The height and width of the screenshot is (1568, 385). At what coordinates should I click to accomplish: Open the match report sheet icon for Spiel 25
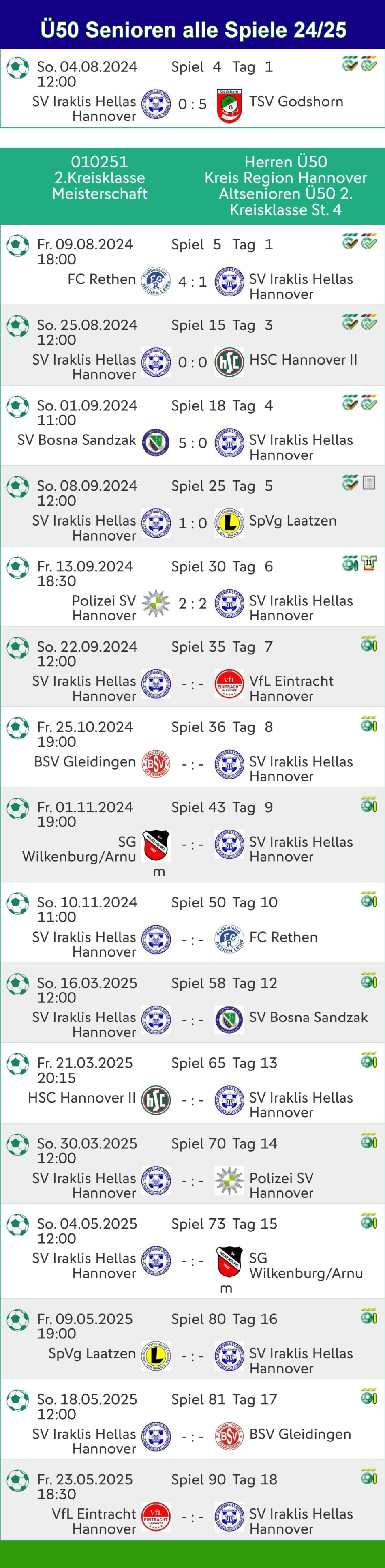(368, 483)
